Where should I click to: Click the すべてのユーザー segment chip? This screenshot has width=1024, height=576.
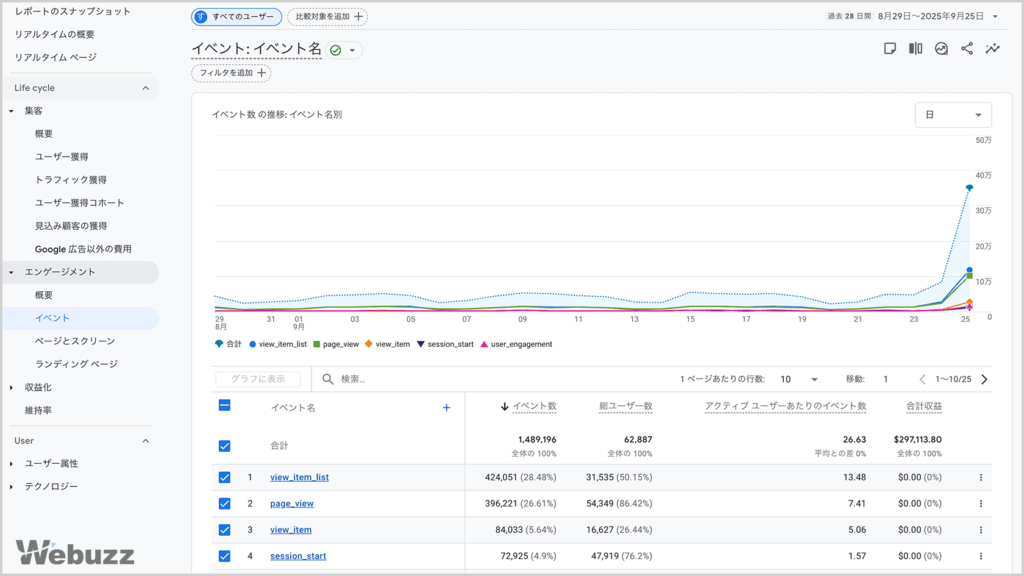pyautogui.click(x=236, y=16)
